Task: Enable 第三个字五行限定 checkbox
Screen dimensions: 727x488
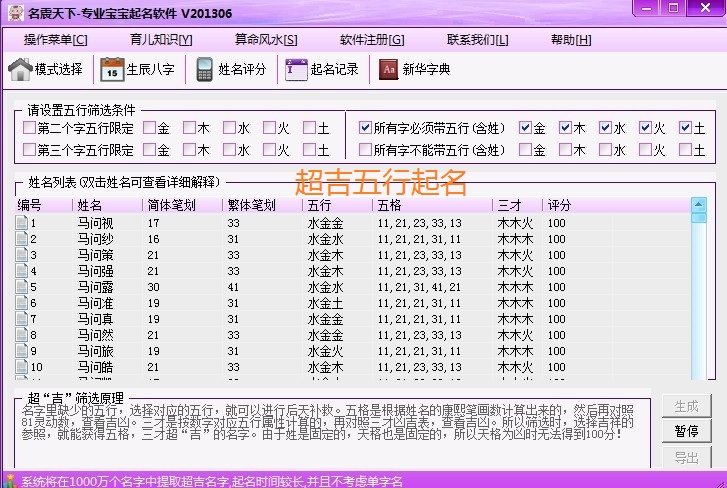Action: click(29, 149)
